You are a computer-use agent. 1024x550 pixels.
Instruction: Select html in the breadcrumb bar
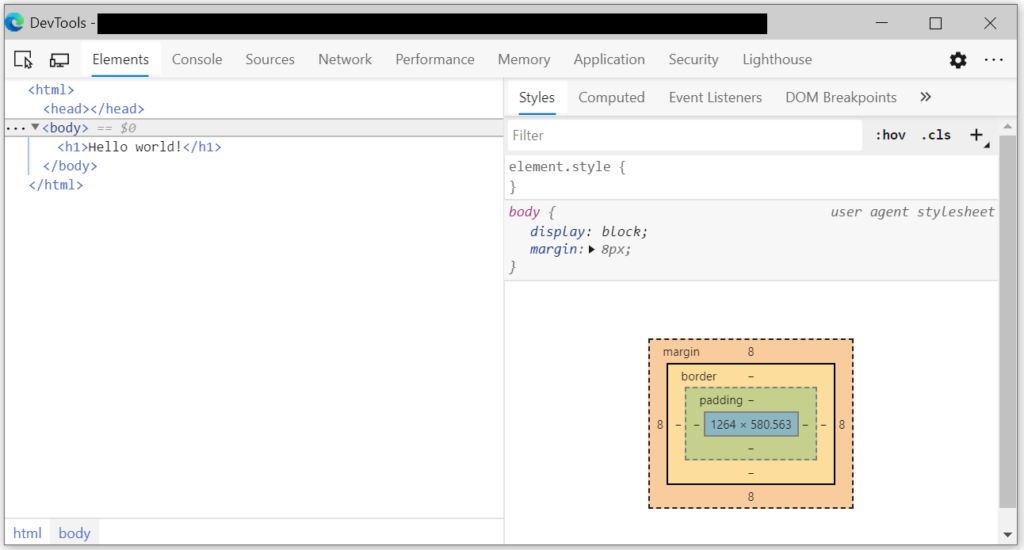click(27, 533)
